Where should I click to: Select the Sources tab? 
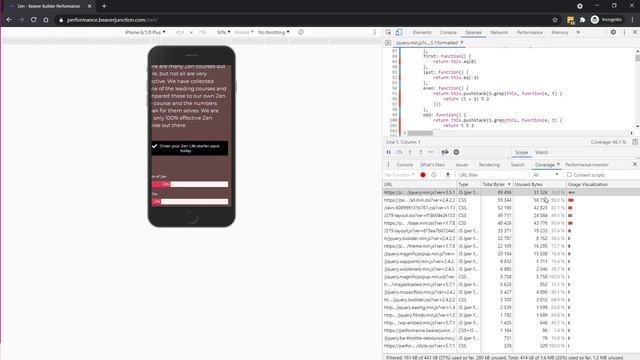(x=473, y=32)
